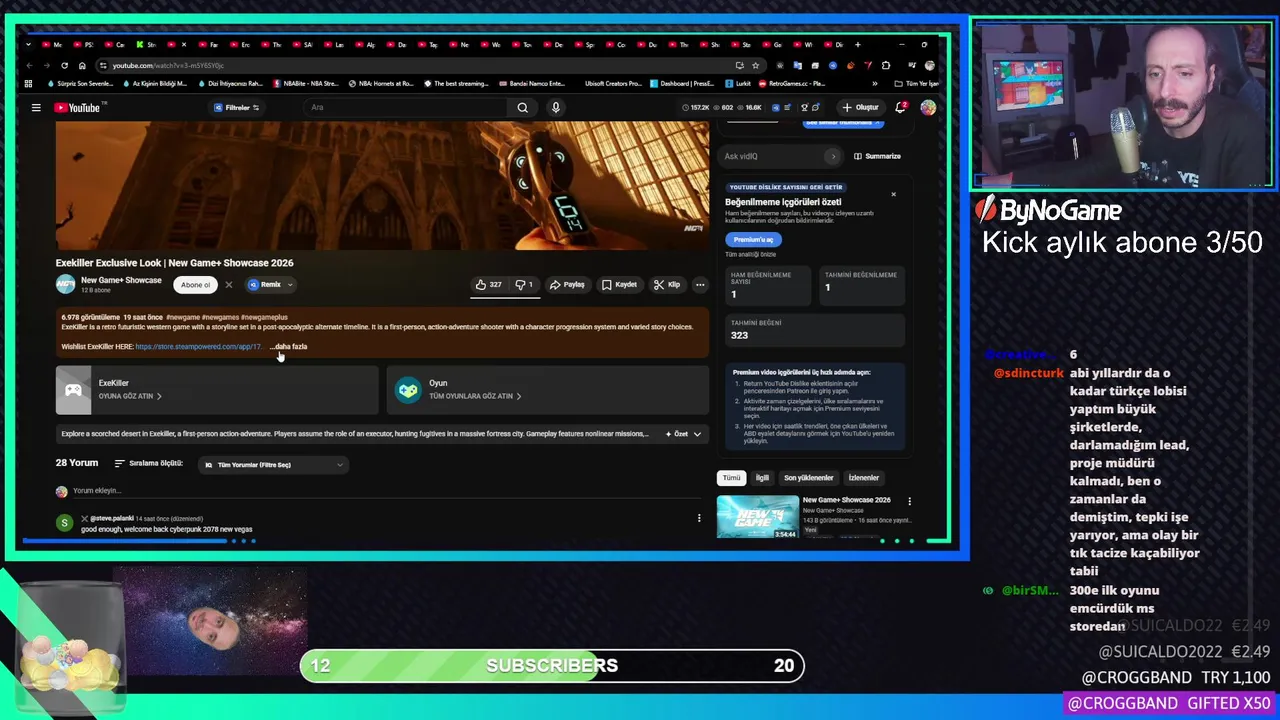Open the Chrome apps grid in bookmarks bar

click(x=29, y=84)
